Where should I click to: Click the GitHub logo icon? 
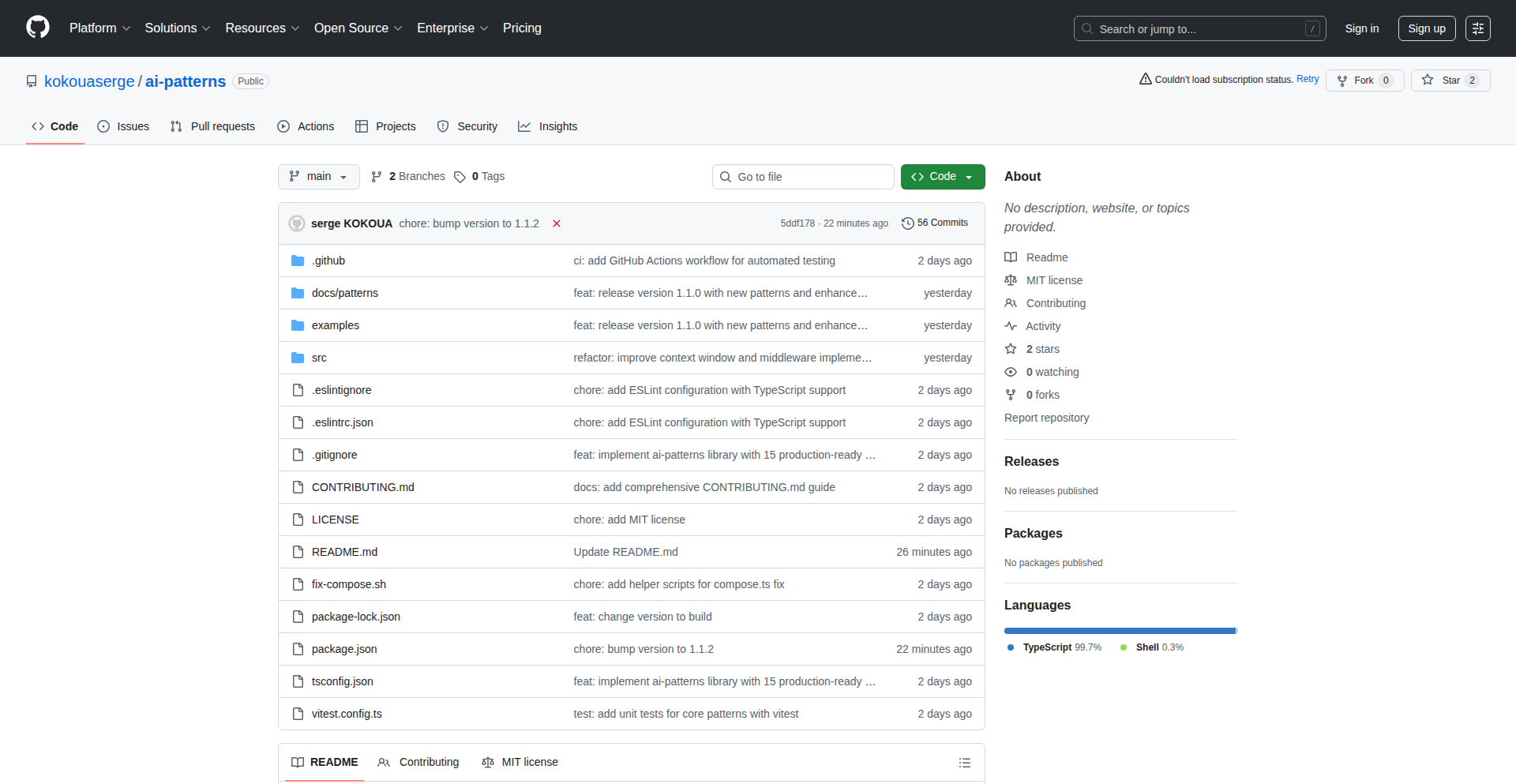(38, 28)
